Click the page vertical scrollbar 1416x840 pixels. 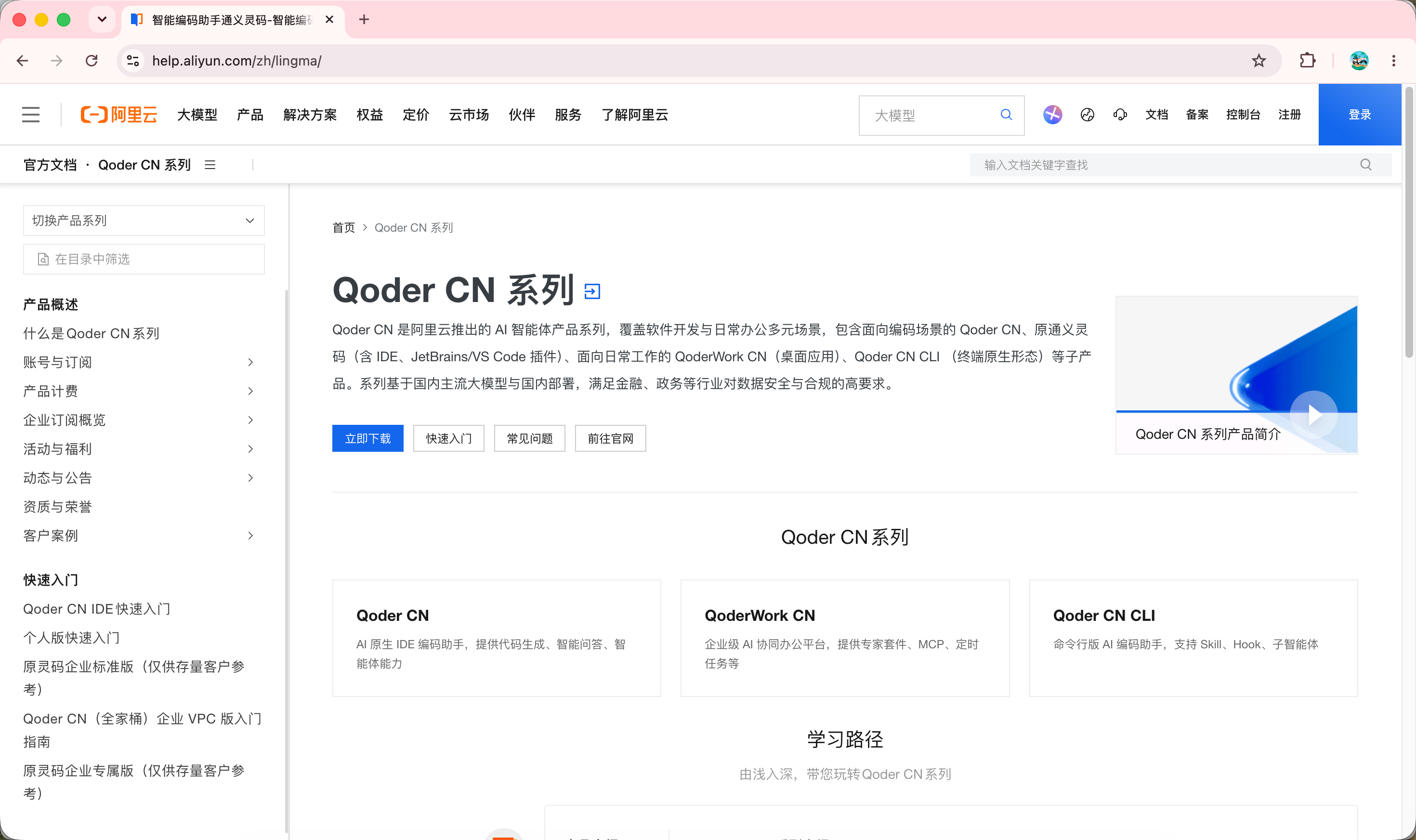coord(1409,222)
